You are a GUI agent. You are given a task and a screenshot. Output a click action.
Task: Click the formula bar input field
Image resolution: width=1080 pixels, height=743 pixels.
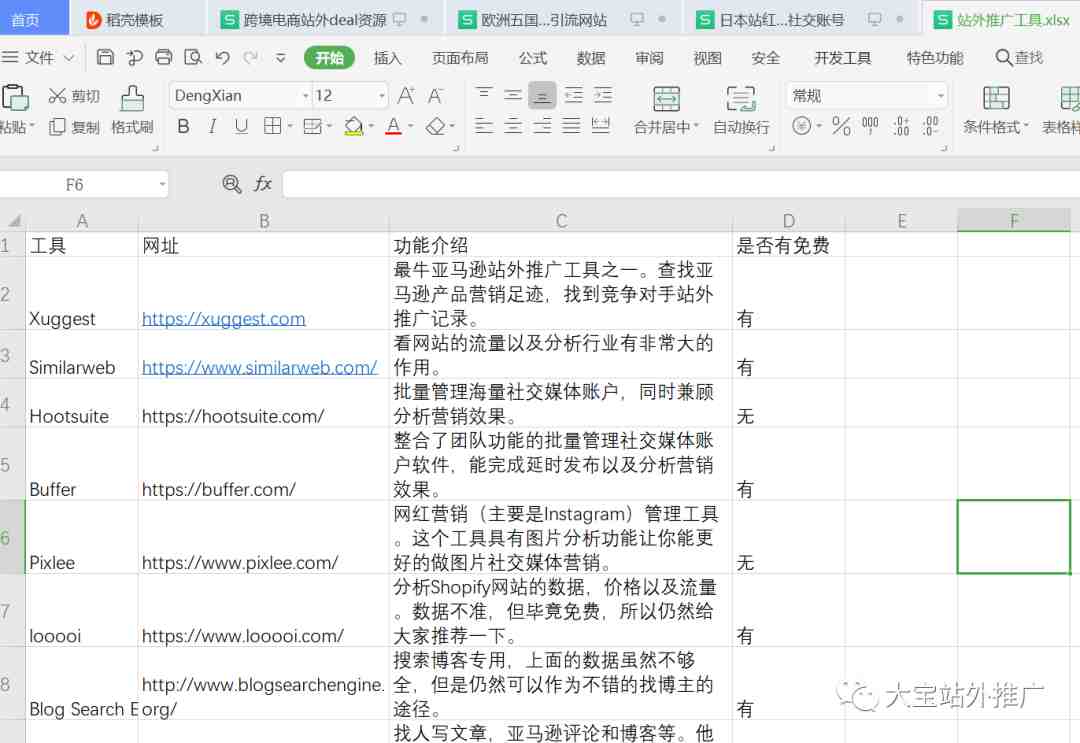(681, 185)
